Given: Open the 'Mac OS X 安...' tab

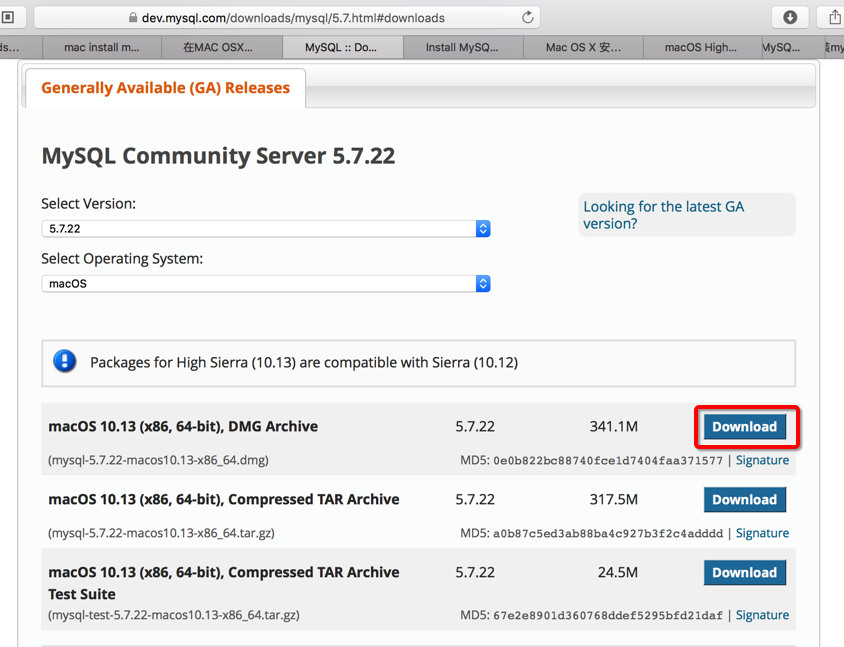Looking at the screenshot, I should pos(583,47).
